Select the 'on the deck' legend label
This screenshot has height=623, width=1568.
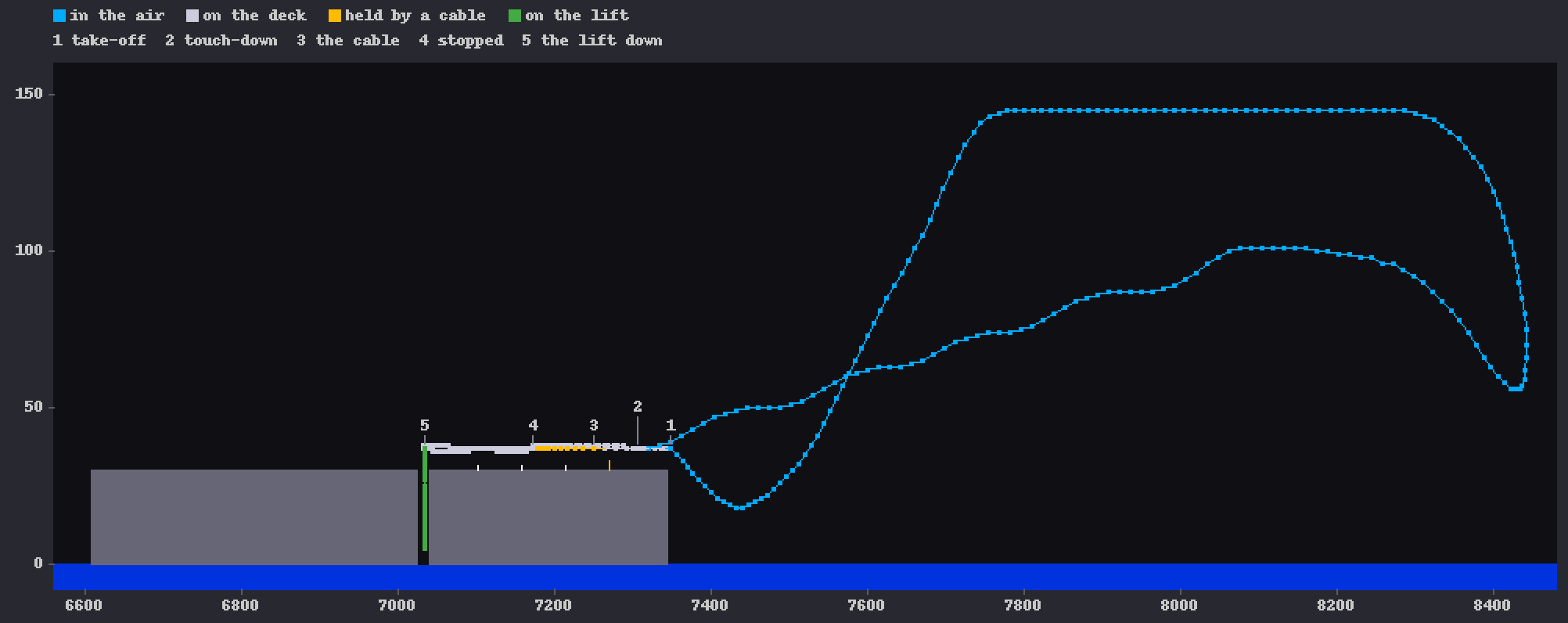[x=255, y=16]
